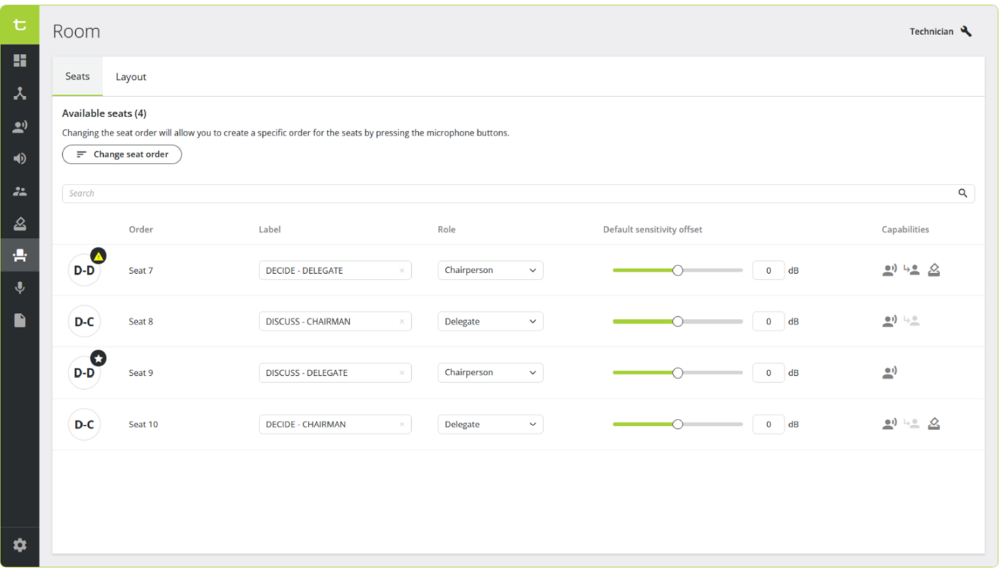This screenshot has width=1000, height=568.
Task: Toggle Seat 8 delegation capability icon
Action: point(911,321)
